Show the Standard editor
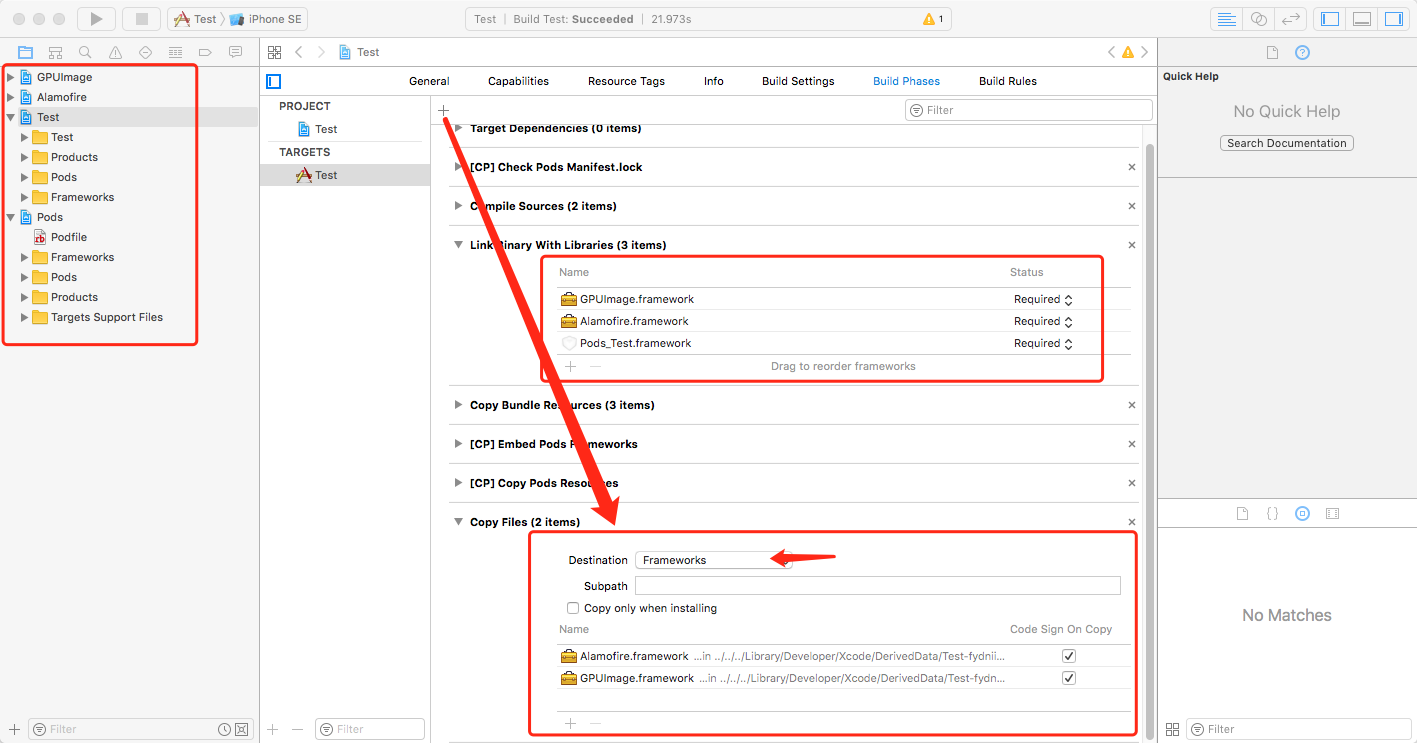Screen dimensions: 1417x743 pos(1226,19)
